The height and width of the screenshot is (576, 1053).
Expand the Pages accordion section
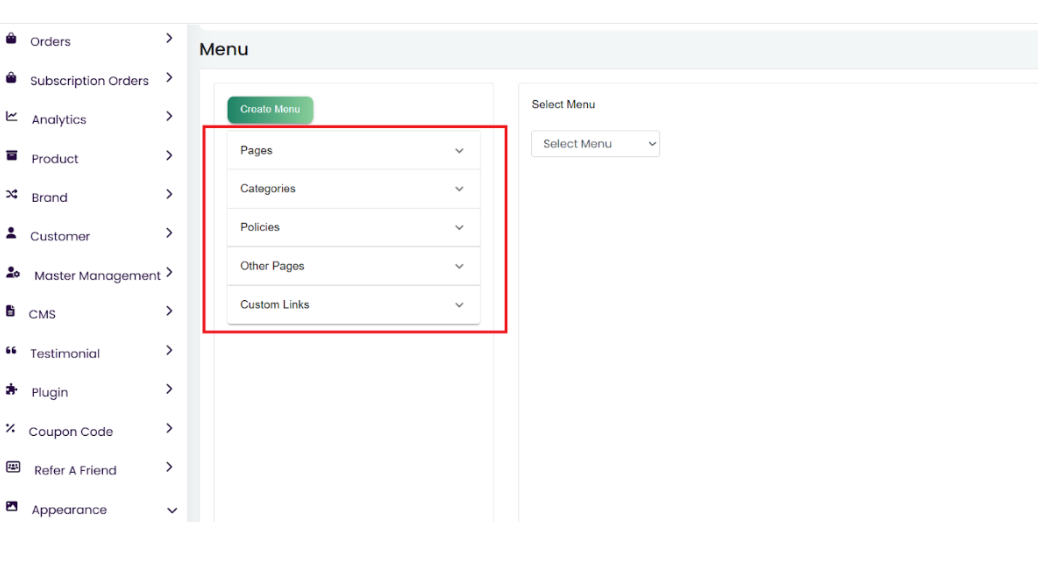point(353,151)
